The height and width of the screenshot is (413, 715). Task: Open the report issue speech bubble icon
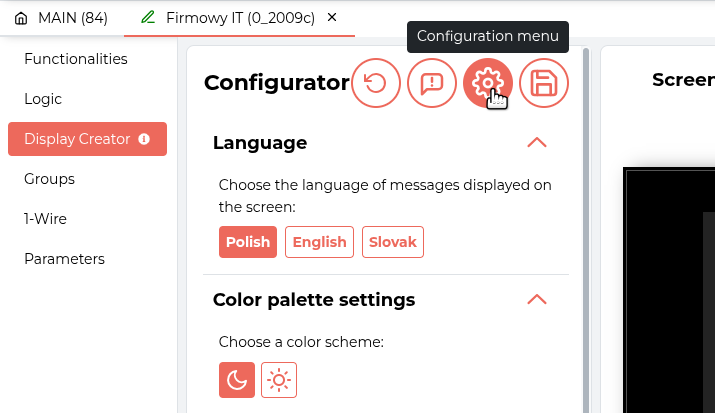(x=432, y=83)
